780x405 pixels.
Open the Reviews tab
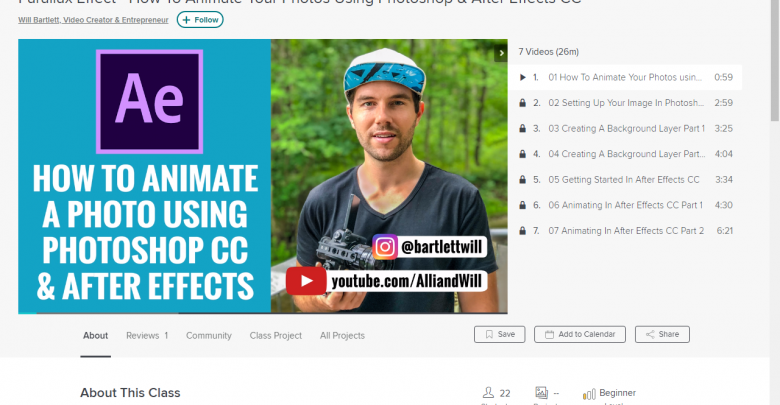click(x=147, y=335)
